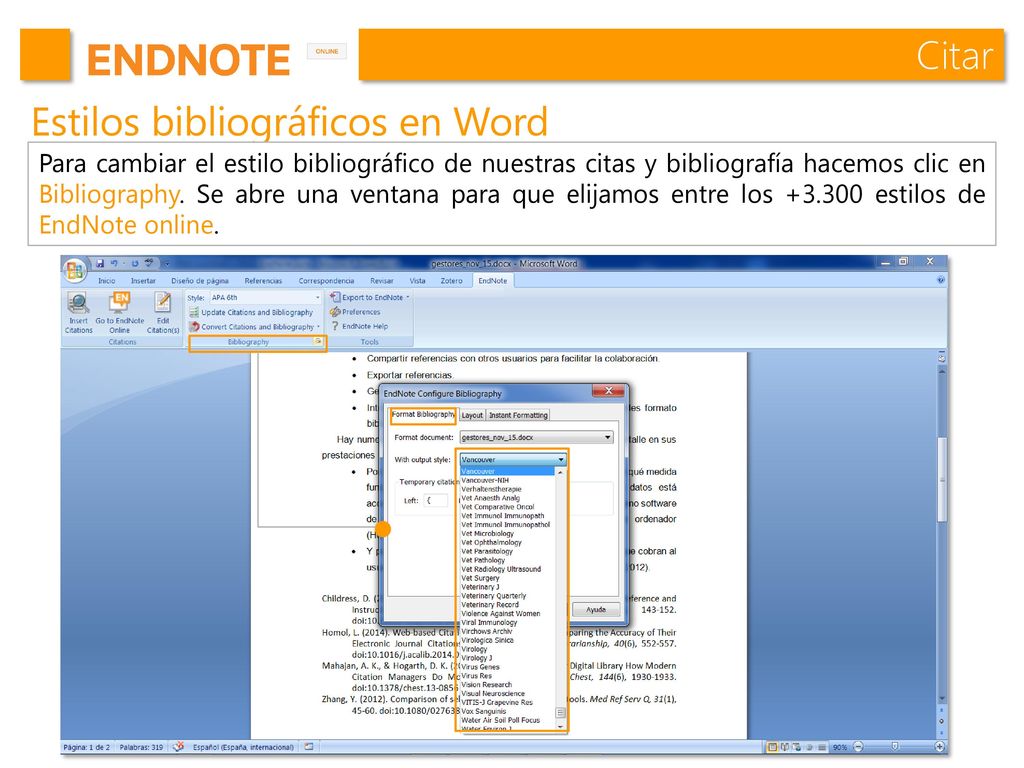Click the Word help icon in ribbon corner
Screen dimensions: 1024x768
[940, 280]
